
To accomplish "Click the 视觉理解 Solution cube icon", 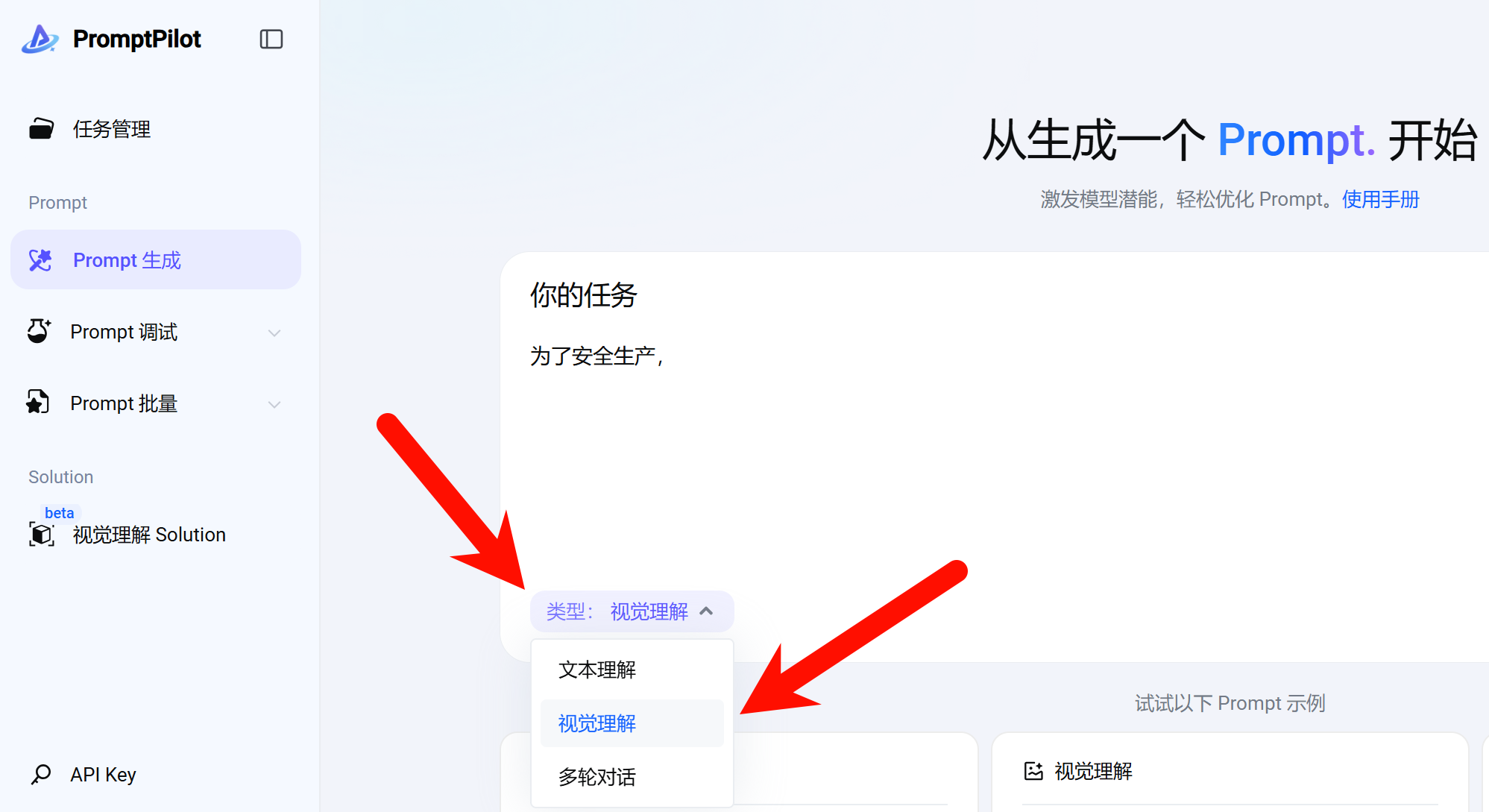I will (42, 535).
